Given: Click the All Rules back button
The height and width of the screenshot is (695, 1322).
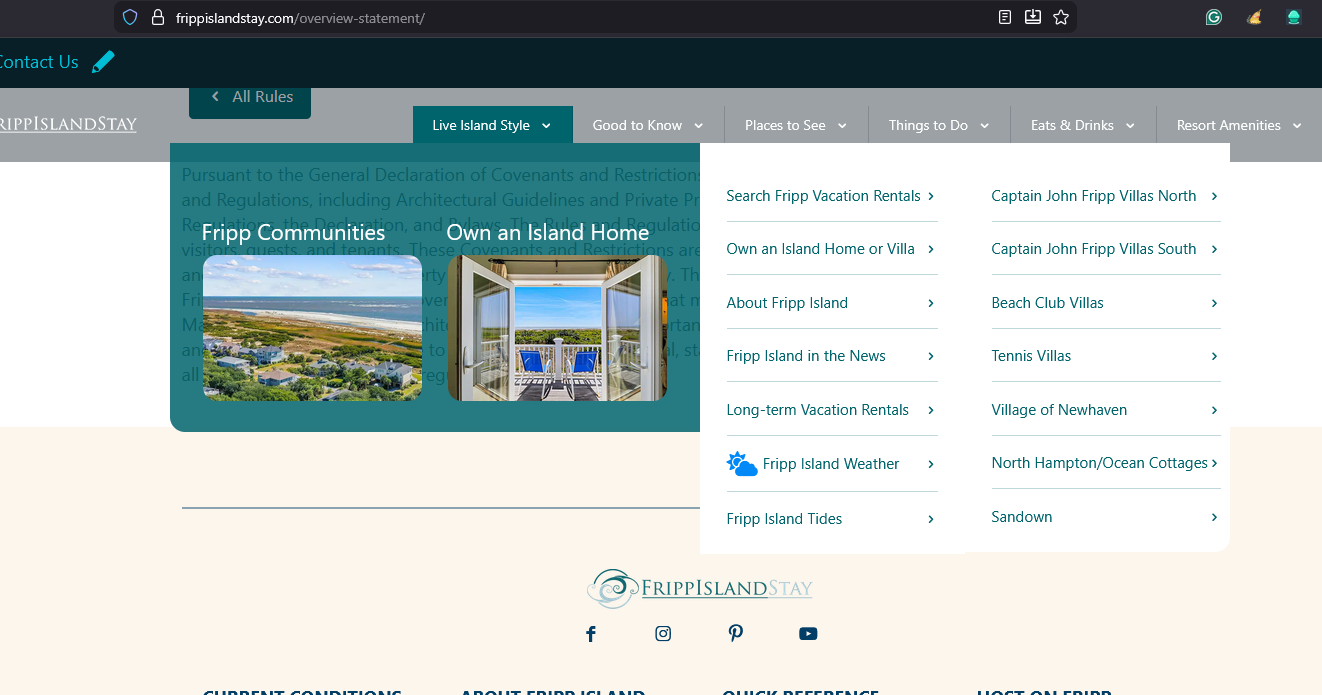Looking at the screenshot, I should coord(251,97).
